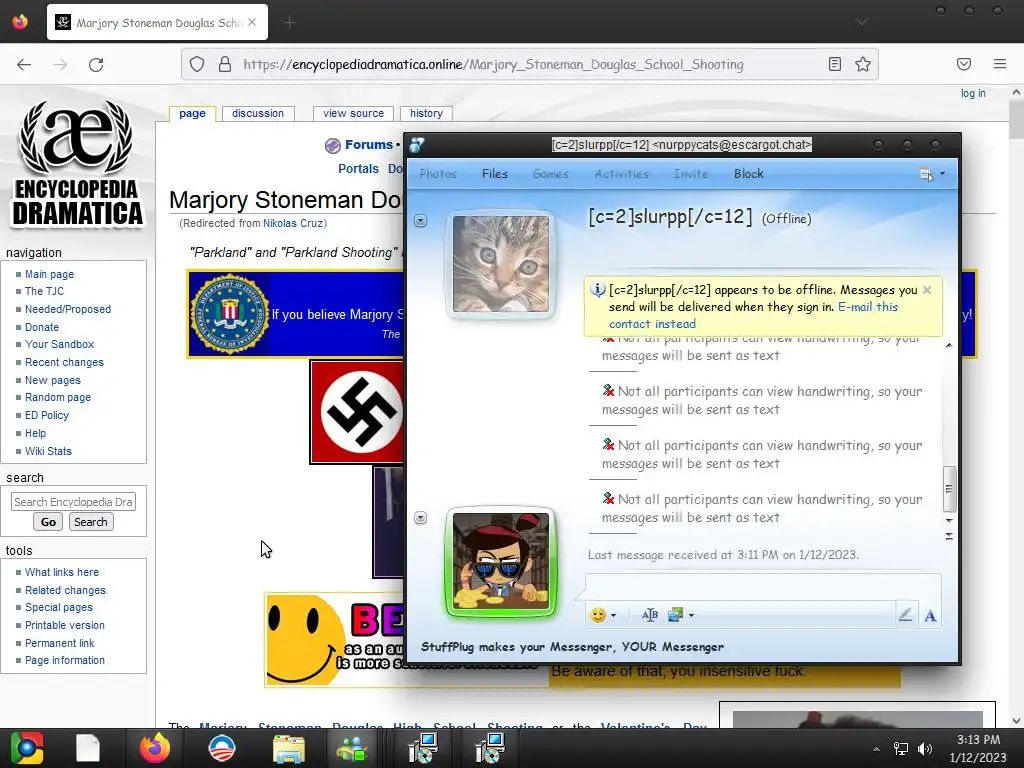The image size is (1024, 768).
Task: Collapse your own display picture with arrow button
Action: (421, 518)
